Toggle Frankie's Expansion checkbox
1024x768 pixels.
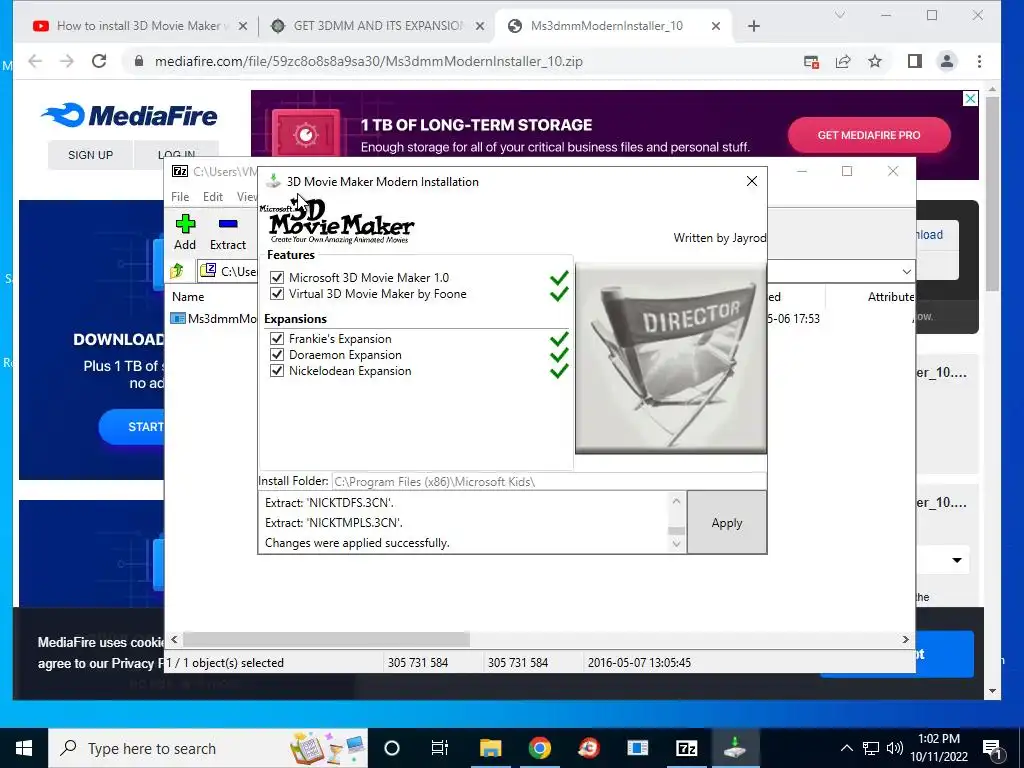coord(277,338)
